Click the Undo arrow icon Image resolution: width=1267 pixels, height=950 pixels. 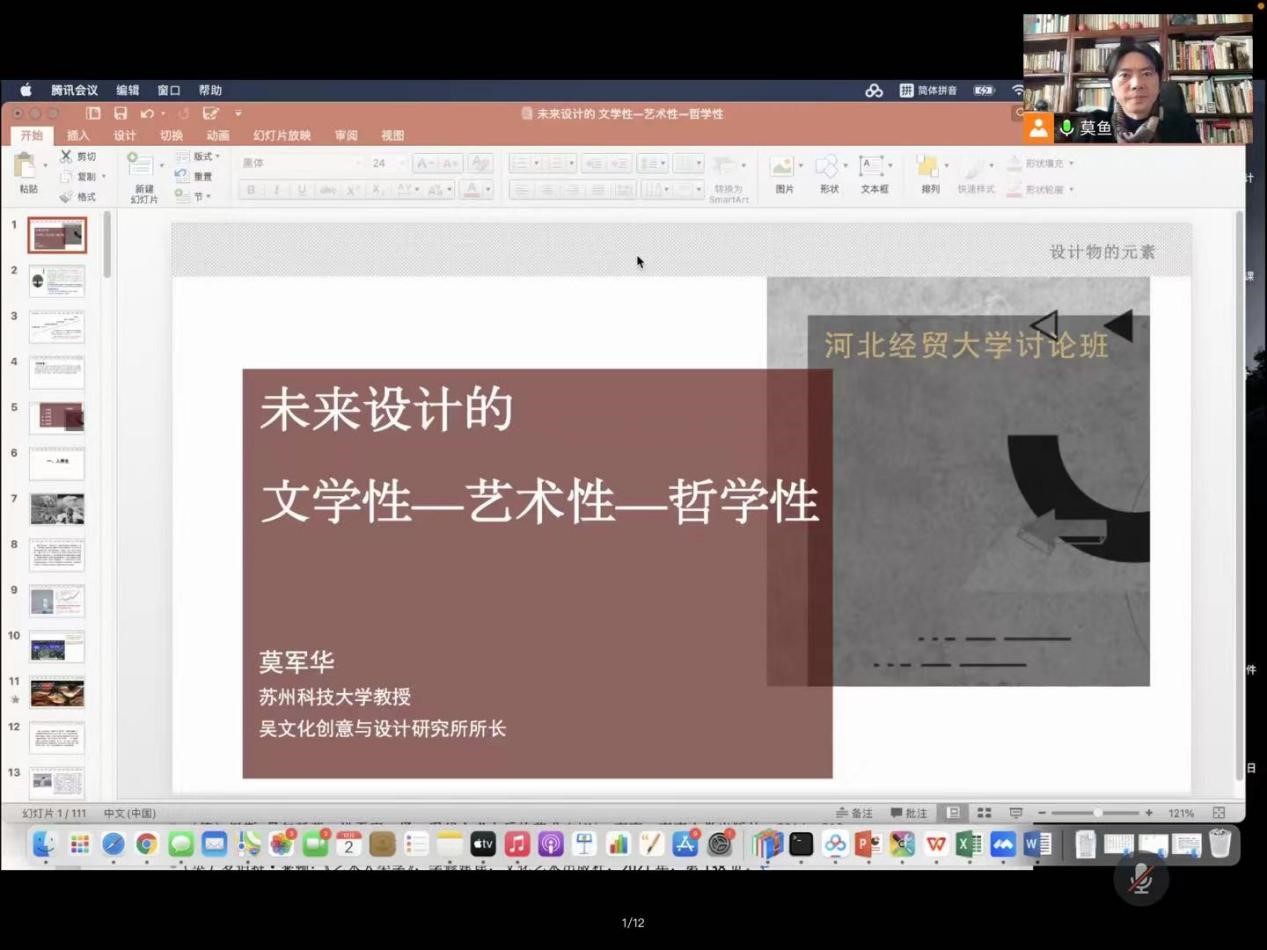[147, 114]
